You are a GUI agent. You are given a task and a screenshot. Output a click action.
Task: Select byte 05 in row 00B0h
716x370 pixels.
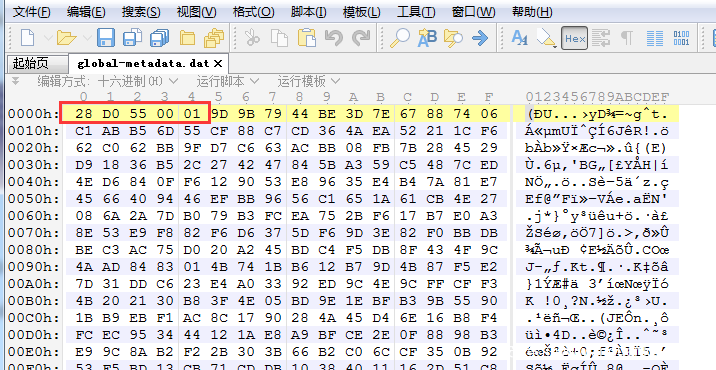tap(273, 300)
